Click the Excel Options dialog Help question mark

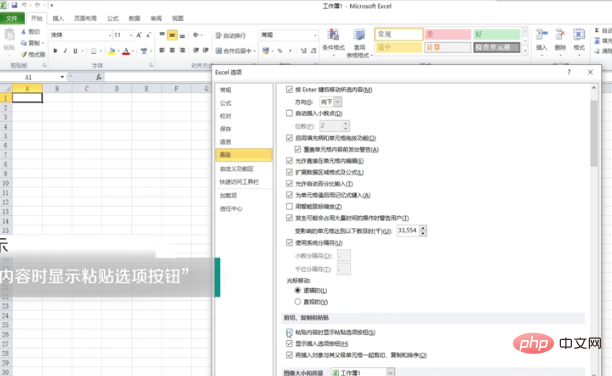569,72
